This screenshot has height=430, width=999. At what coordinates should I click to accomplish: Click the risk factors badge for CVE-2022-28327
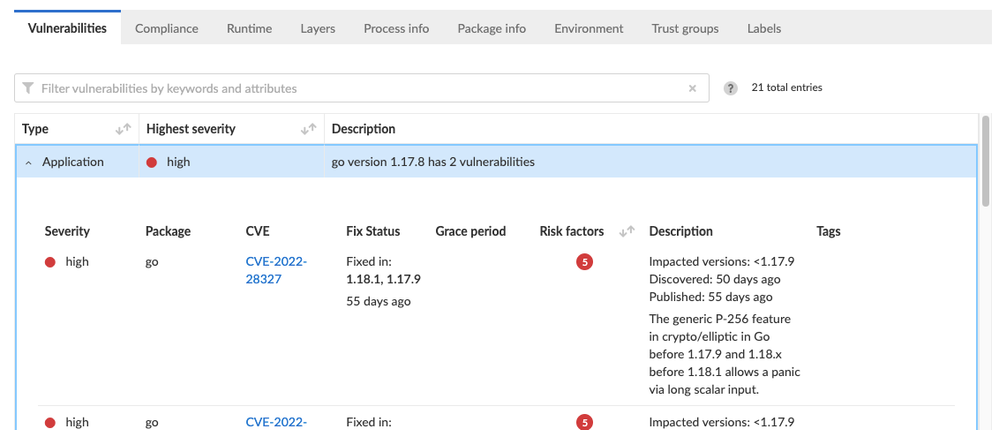pyautogui.click(x=585, y=262)
